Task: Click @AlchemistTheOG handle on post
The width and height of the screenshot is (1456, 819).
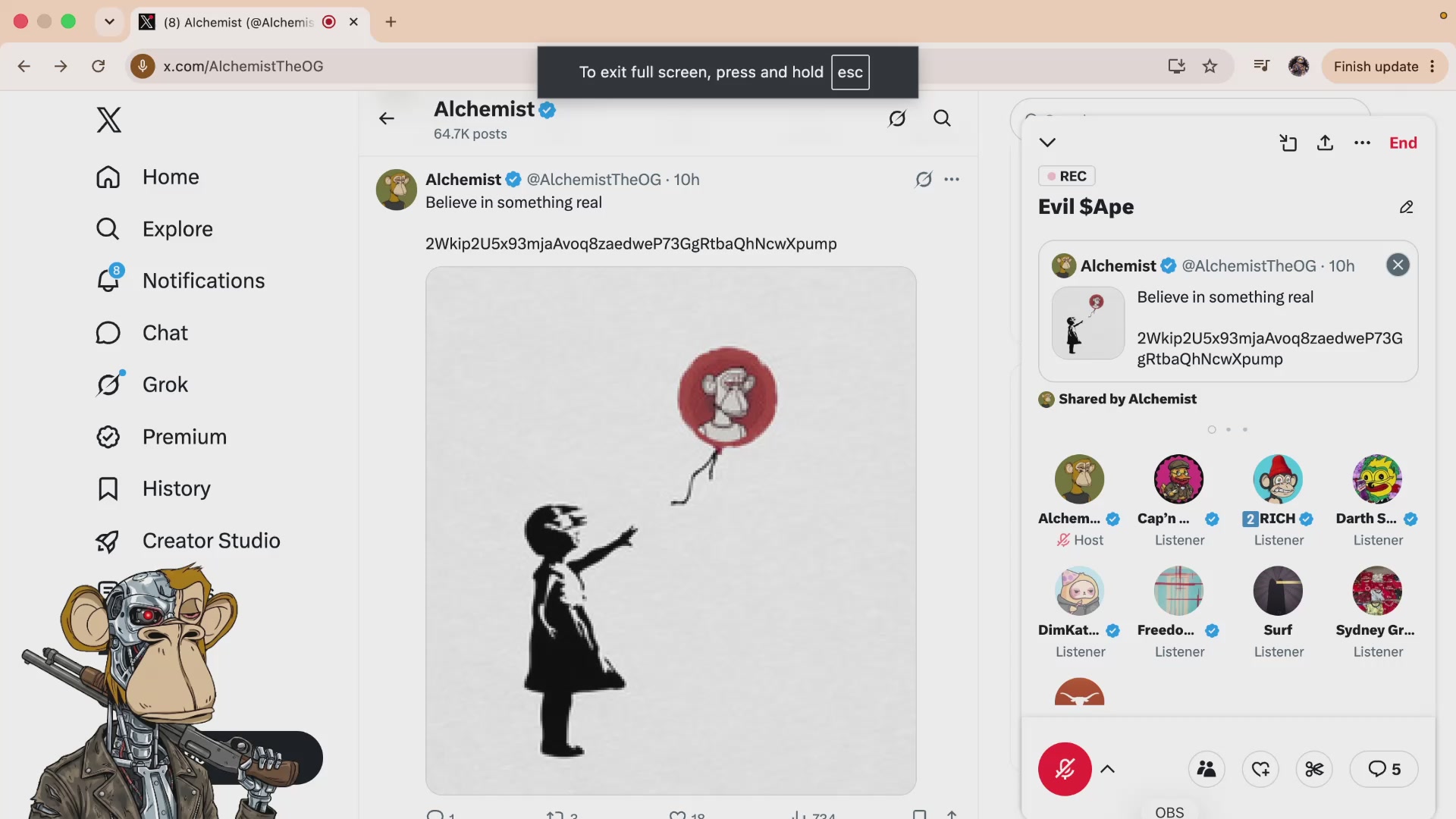Action: coord(594,180)
